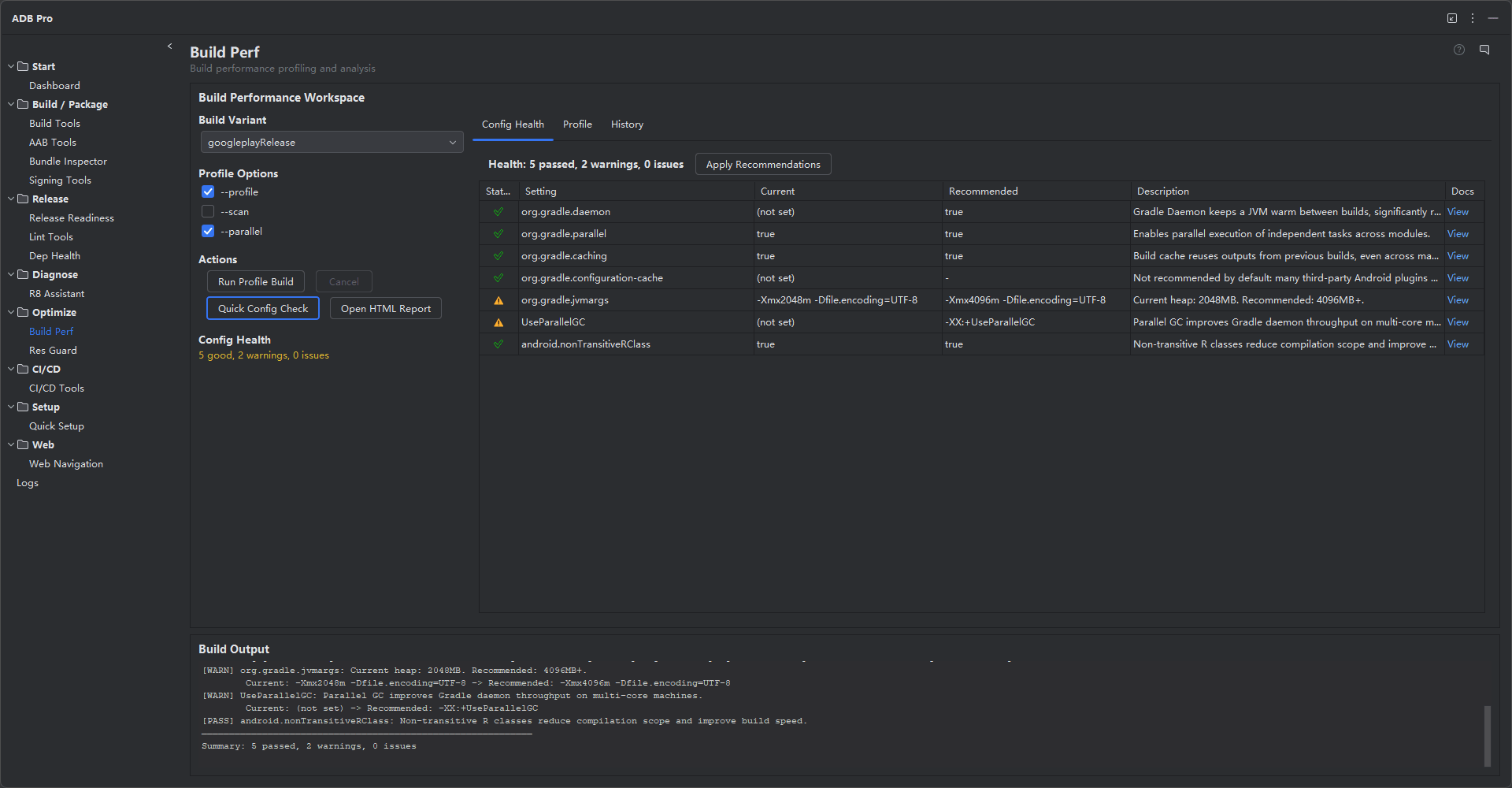The width and height of the screenshot is (1512, 788).
Task: Click the Start folder icon
Action: click(23, 66)
